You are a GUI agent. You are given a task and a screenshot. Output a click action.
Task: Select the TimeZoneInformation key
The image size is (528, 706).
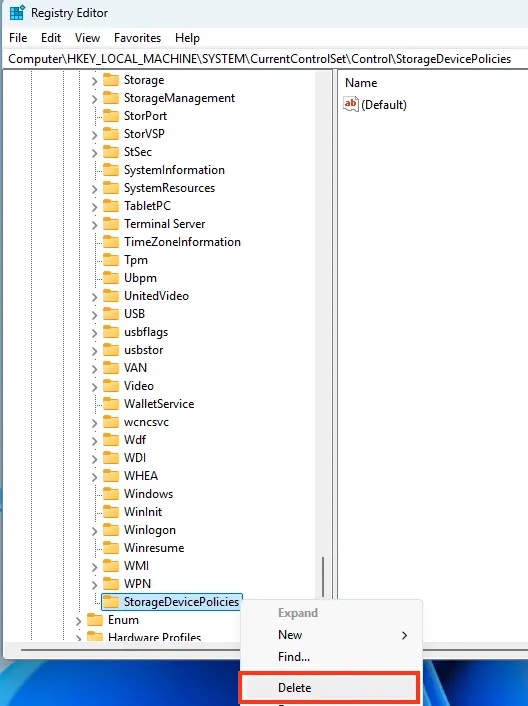pyautogui.click(x=182, y=242)
